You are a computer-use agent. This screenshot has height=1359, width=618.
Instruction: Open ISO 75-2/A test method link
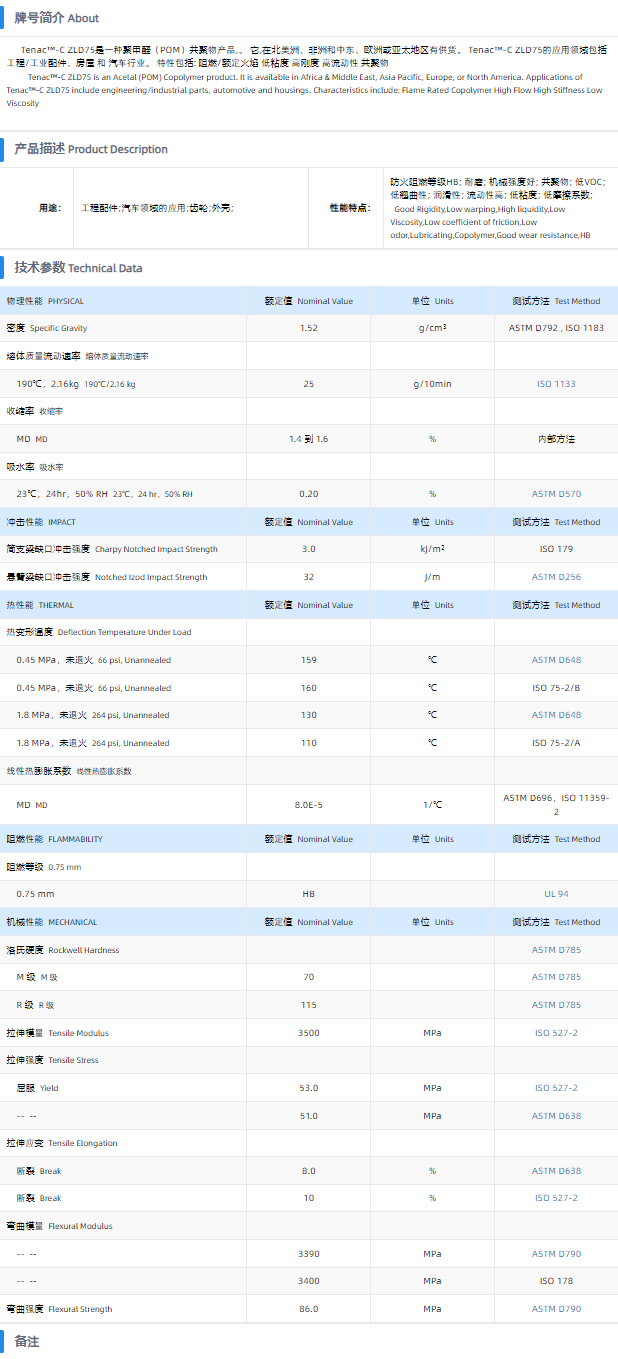[556, 743]
